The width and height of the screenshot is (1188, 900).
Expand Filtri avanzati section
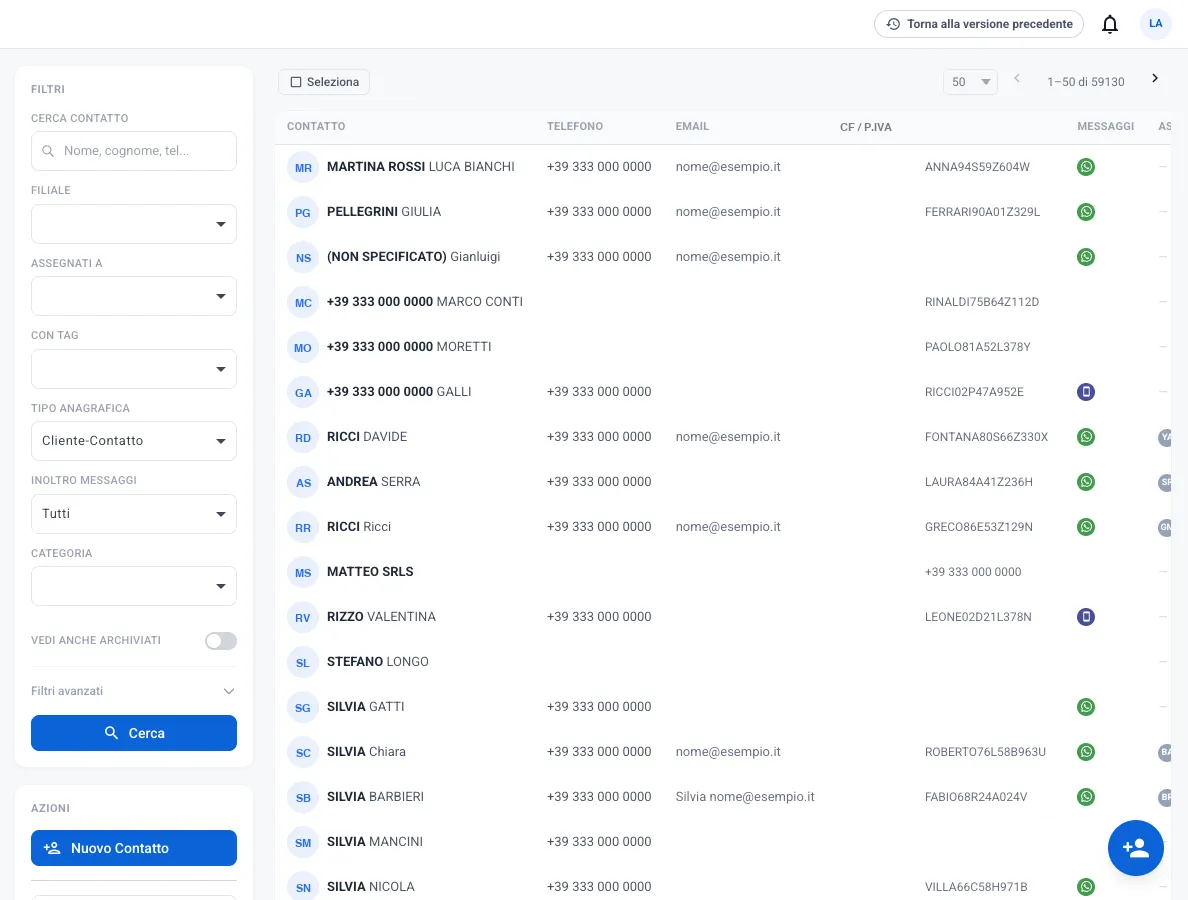[134, 691]
